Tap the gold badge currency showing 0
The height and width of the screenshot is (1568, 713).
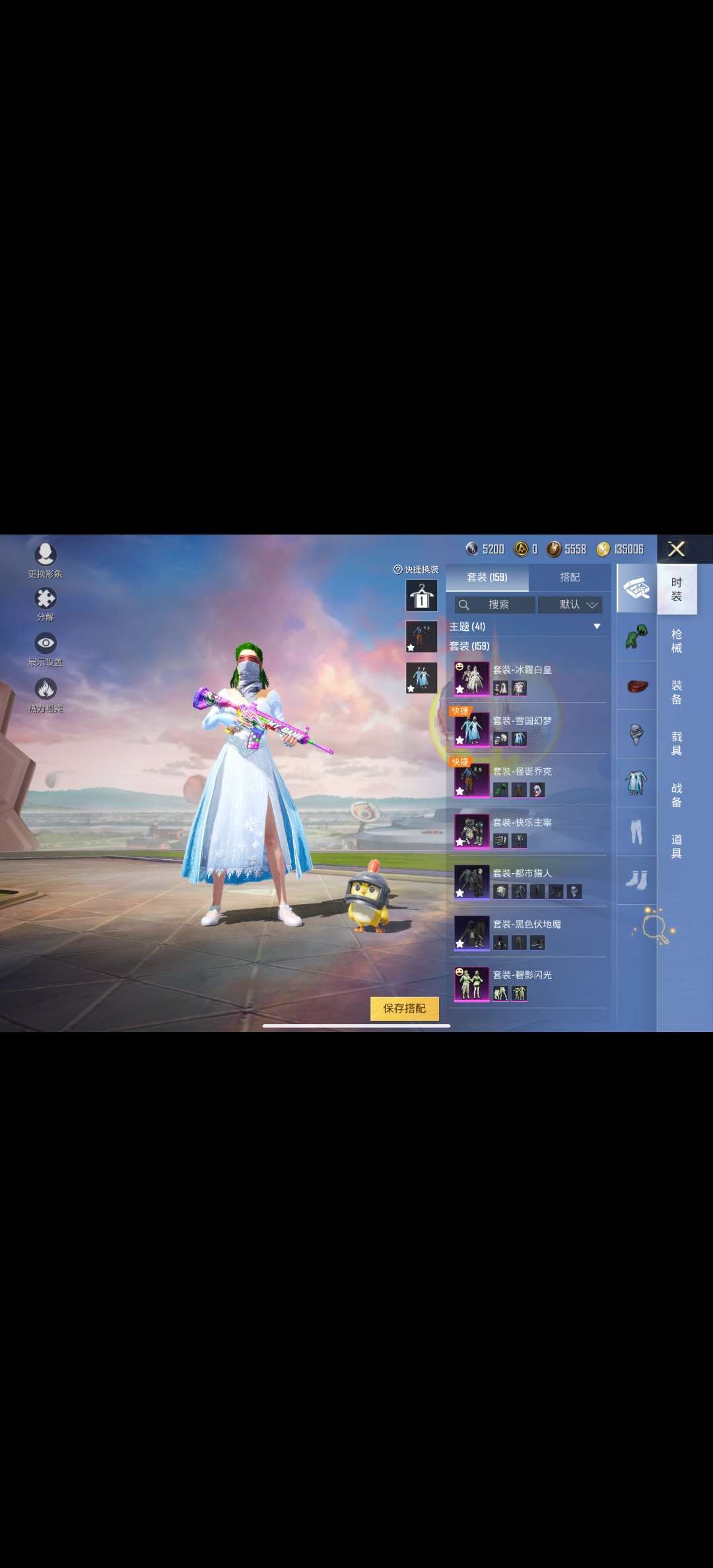(x=522, y=549)
